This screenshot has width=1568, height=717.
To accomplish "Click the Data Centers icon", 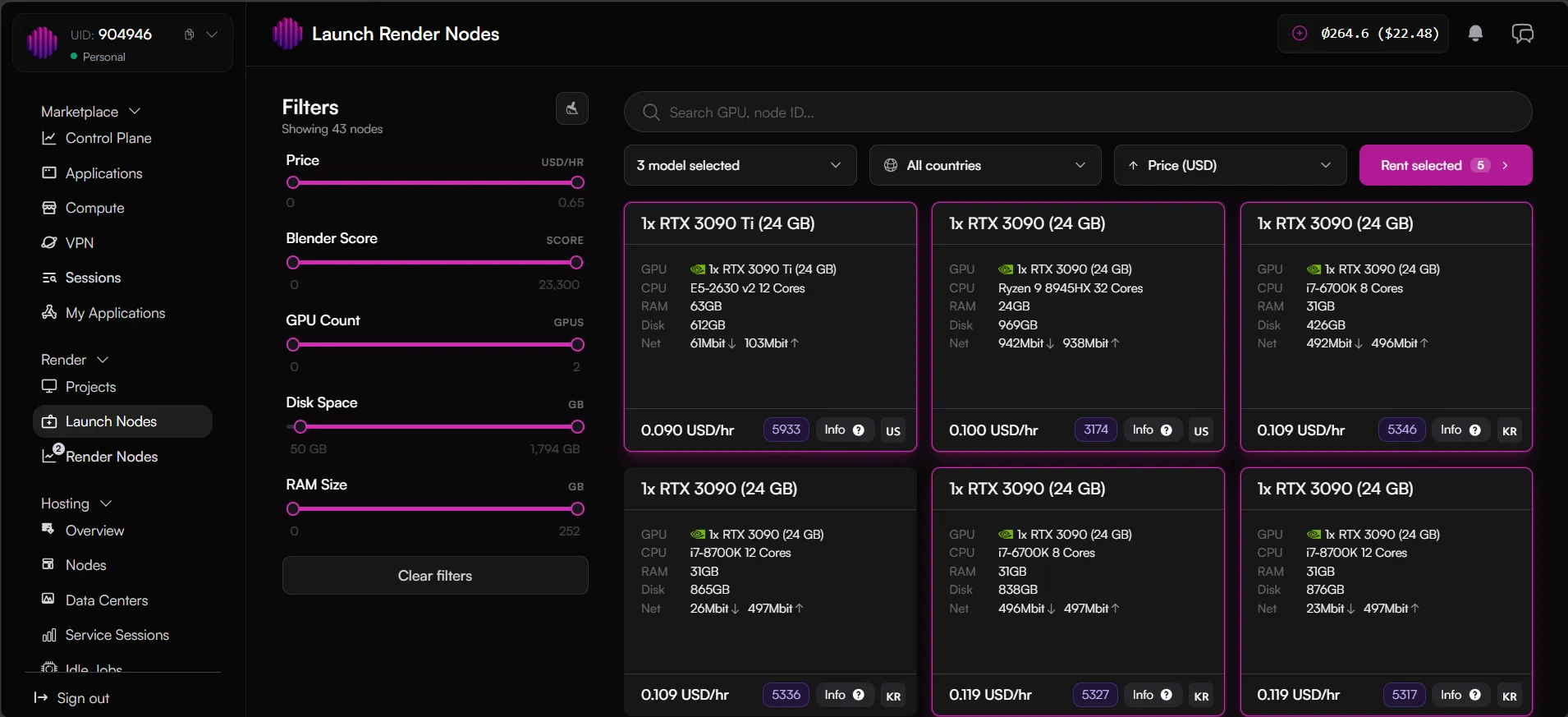I will 48,600.
